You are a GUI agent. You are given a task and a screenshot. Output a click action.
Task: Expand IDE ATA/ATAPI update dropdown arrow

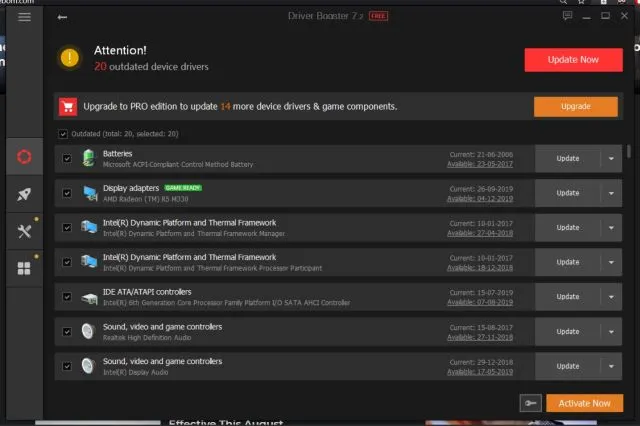611,297
